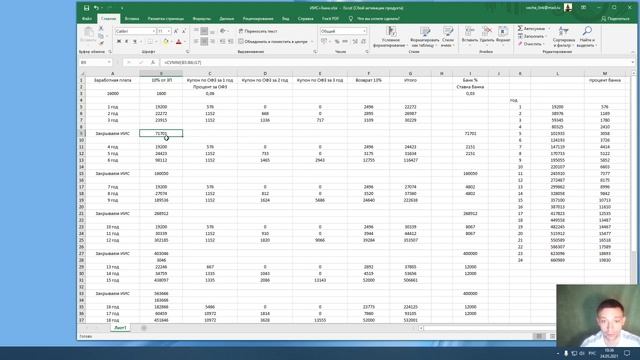Switch to the Вставка ribbon tab

(132, 18)
